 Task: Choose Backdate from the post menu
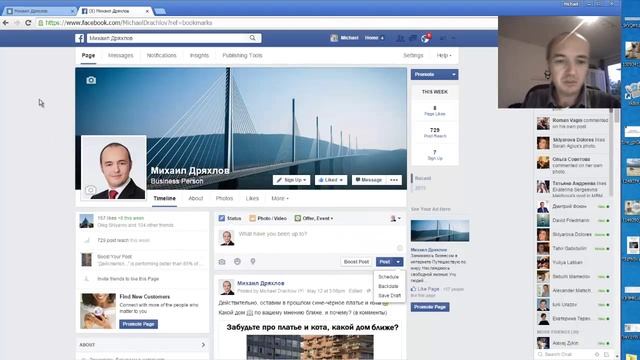(x=388, y=286)
